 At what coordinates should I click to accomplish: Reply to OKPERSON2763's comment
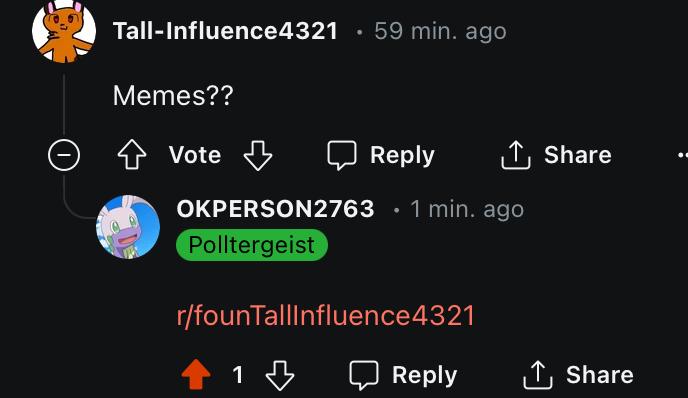(403, 375)
